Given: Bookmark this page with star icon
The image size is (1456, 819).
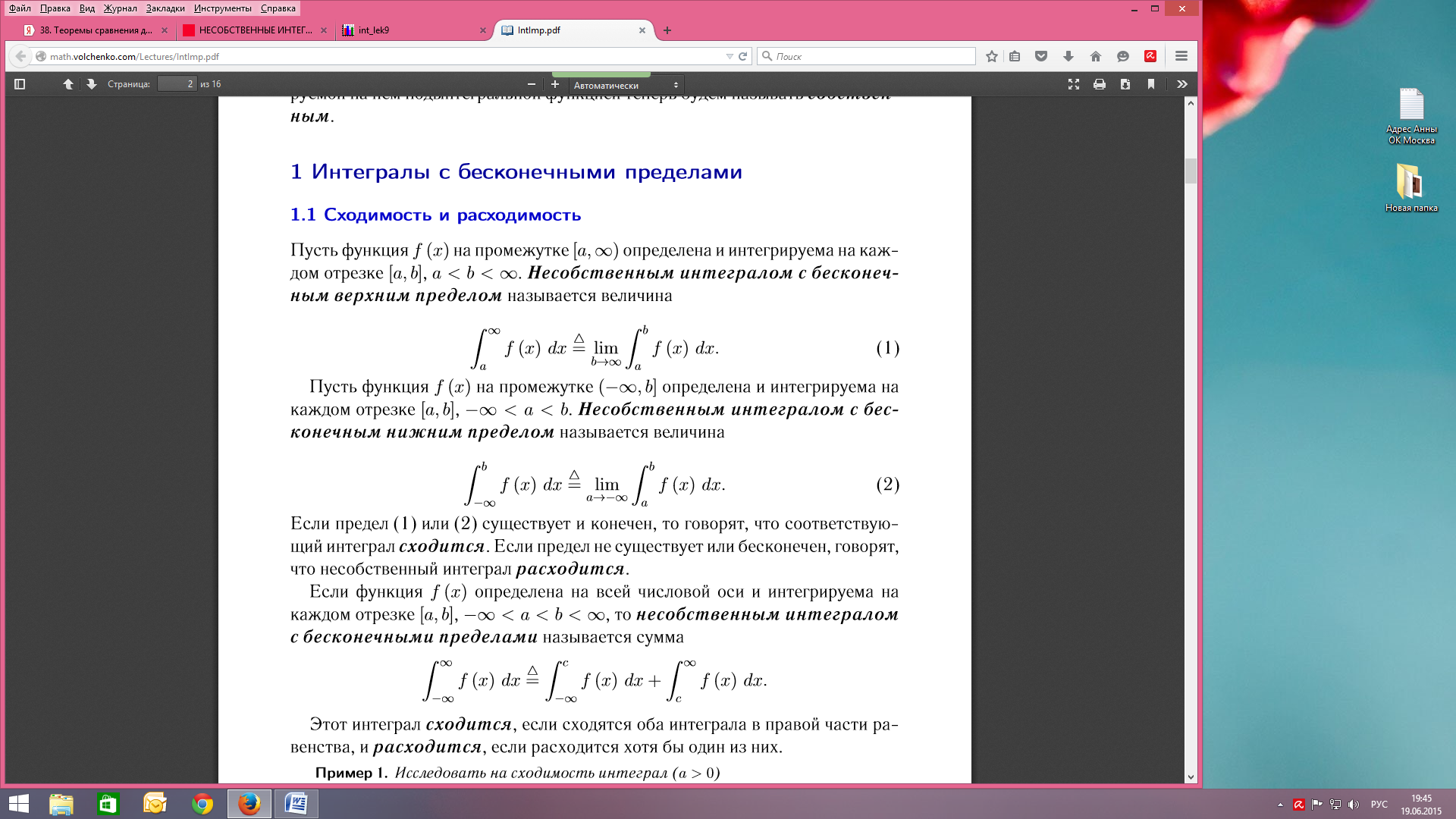Looking at the screenshot, I should 992,56.
